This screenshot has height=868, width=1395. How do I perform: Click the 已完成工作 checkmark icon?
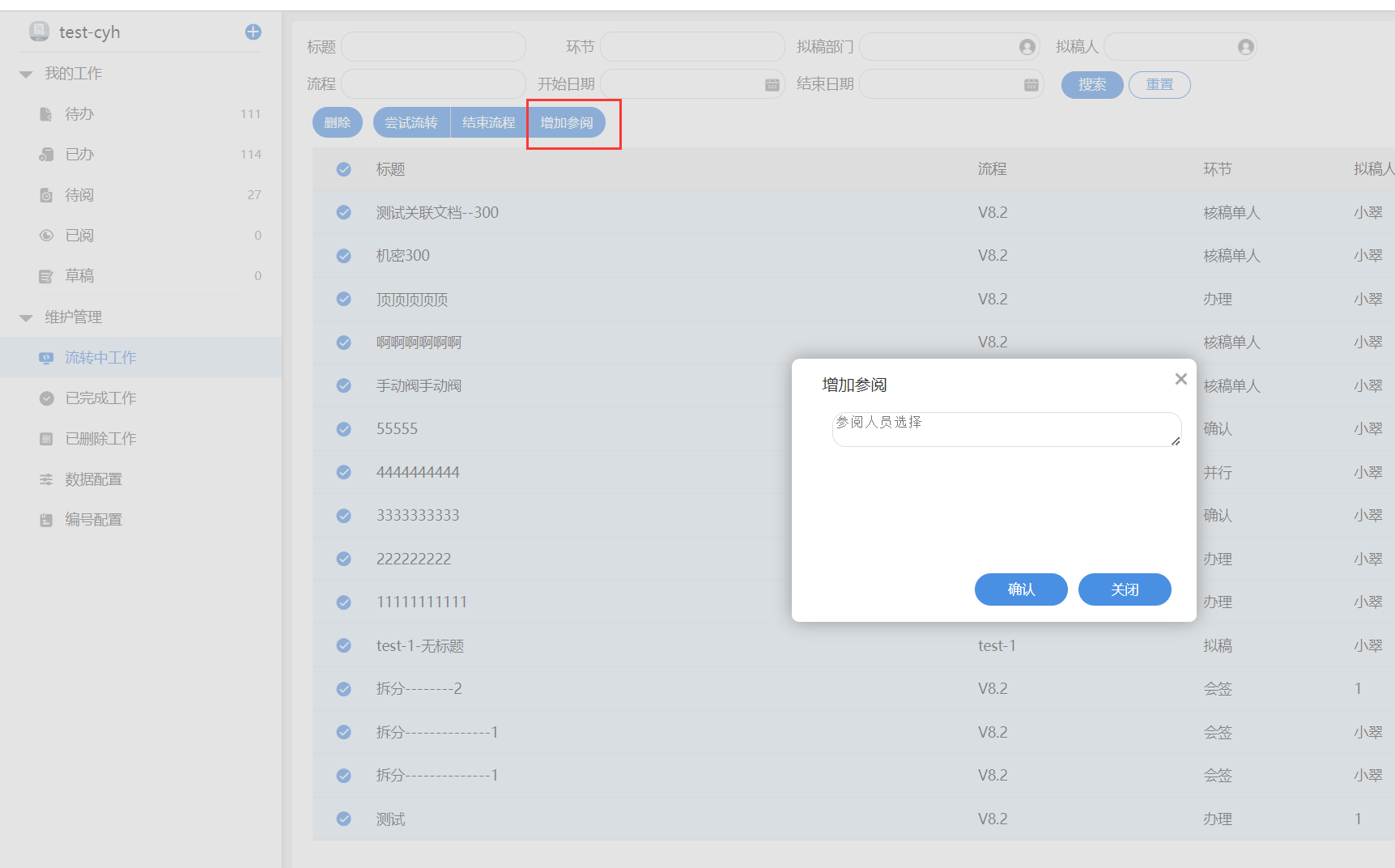click(46, 398)
